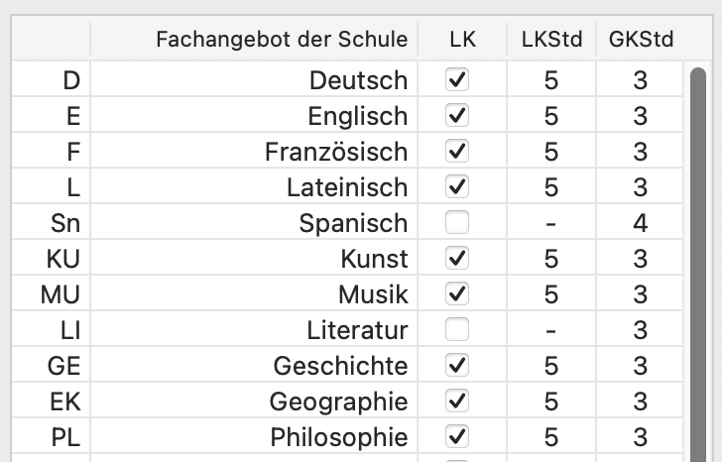Toggle the LK checkbox for Lateinisch
This screenshot has height=462, width=722.
click(455, 187)
